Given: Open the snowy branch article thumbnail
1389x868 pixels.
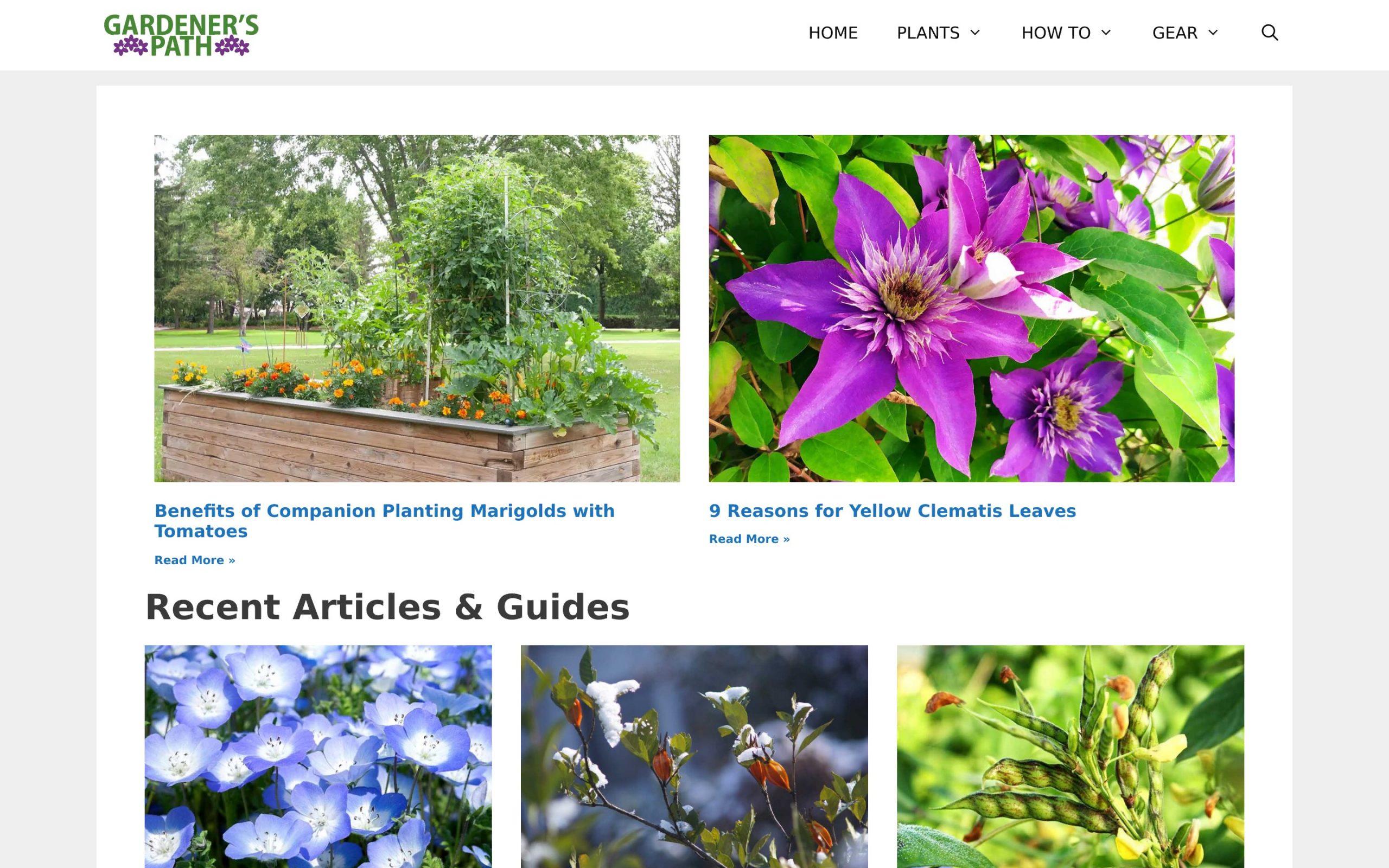Looking at the screenshot, I should (x=694, y=756).
